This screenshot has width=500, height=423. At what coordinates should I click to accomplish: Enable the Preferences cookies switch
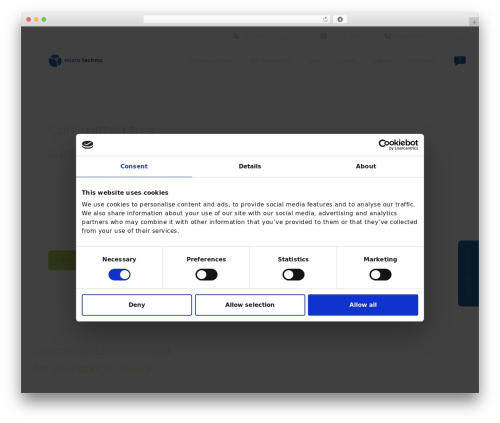(206, 275)
